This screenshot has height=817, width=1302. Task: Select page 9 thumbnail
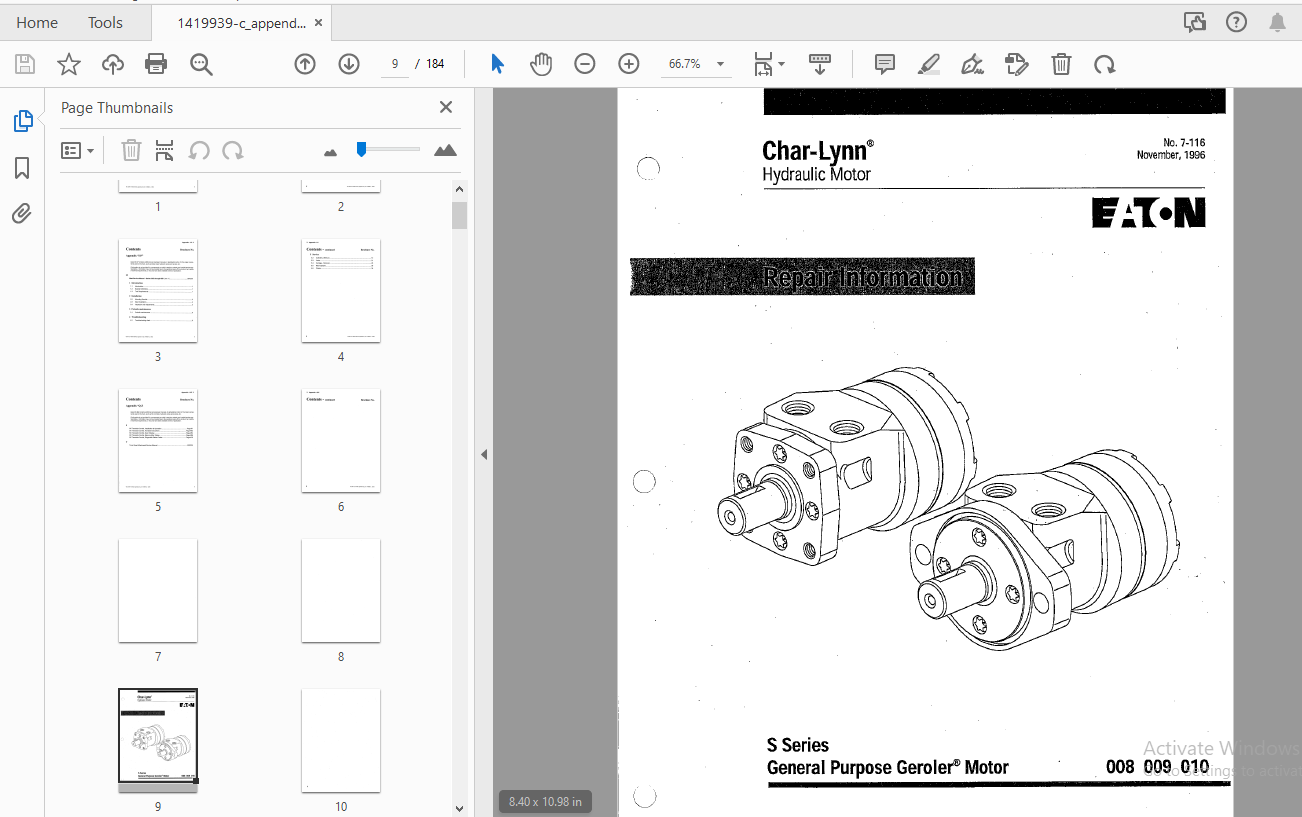[x=158, y=740]
